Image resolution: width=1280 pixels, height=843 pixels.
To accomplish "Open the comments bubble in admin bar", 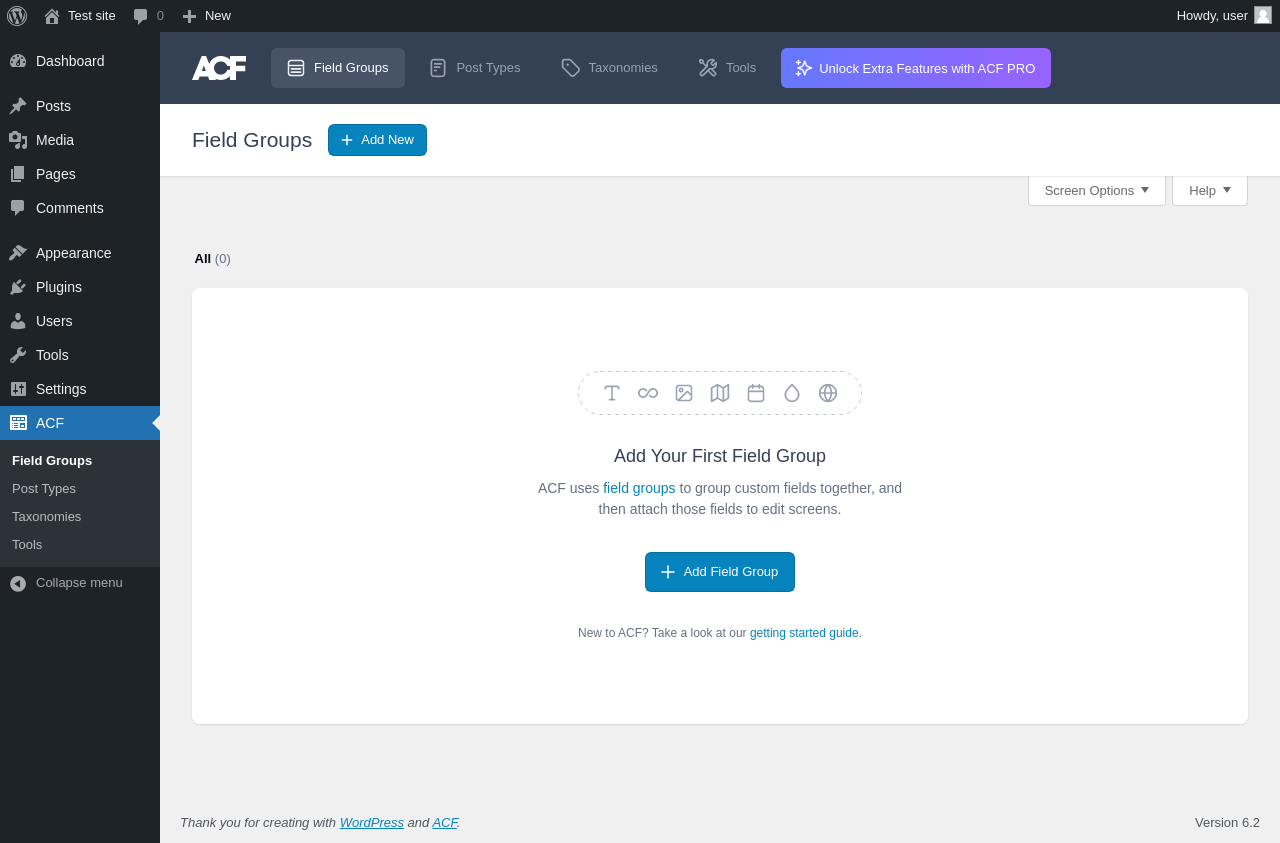I will tap(141, 16).
